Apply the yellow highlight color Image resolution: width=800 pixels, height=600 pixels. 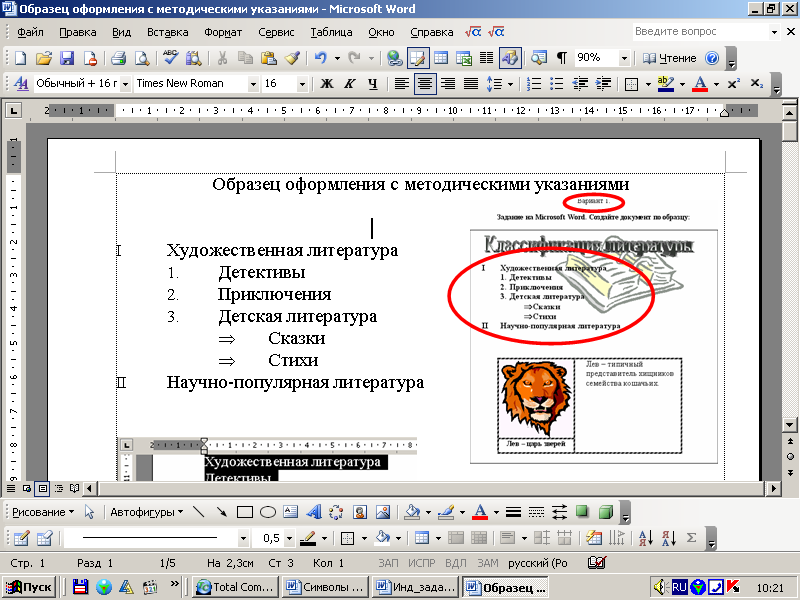click(x=666, y=84)
